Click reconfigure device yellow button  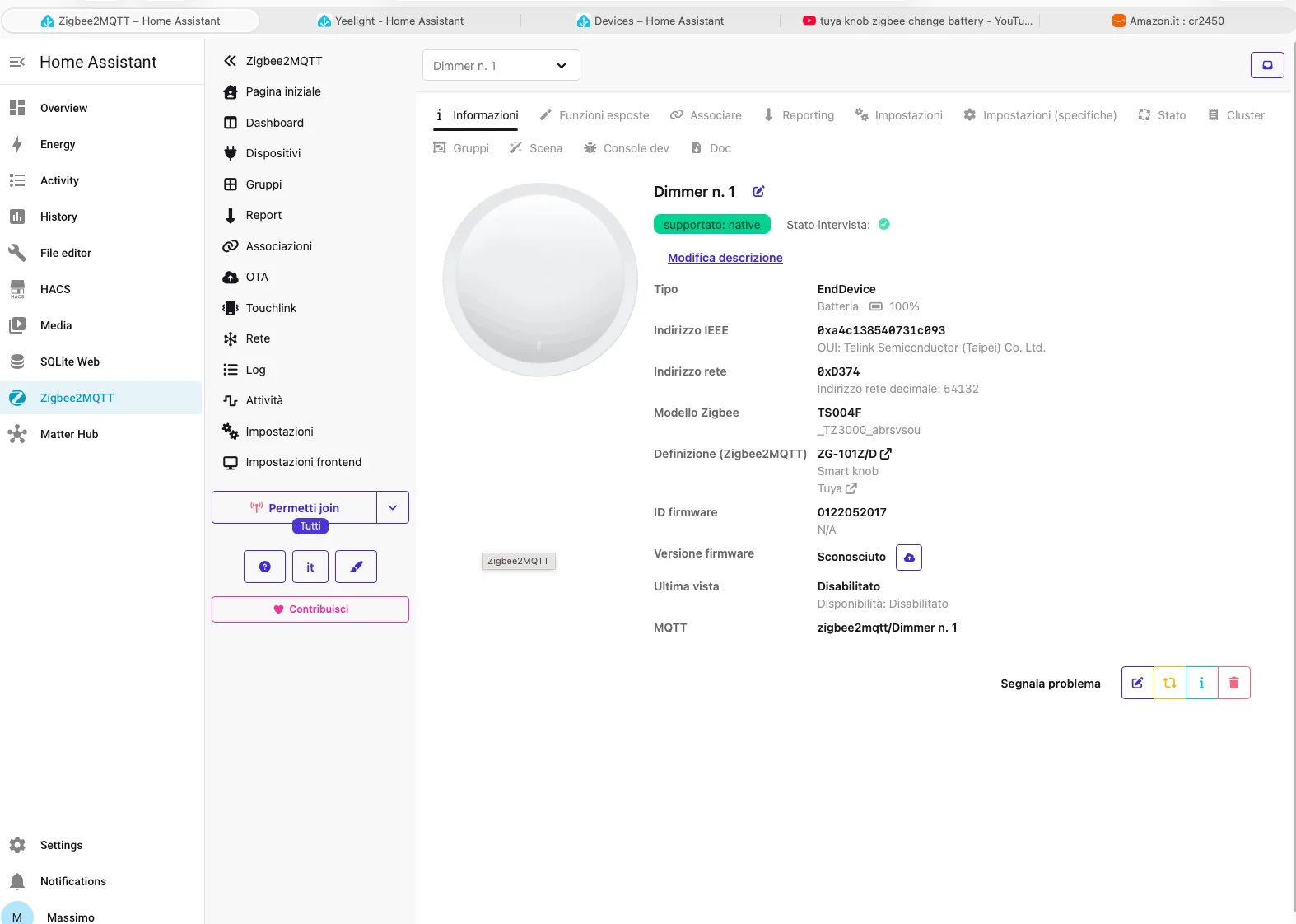click(1170, 683)
